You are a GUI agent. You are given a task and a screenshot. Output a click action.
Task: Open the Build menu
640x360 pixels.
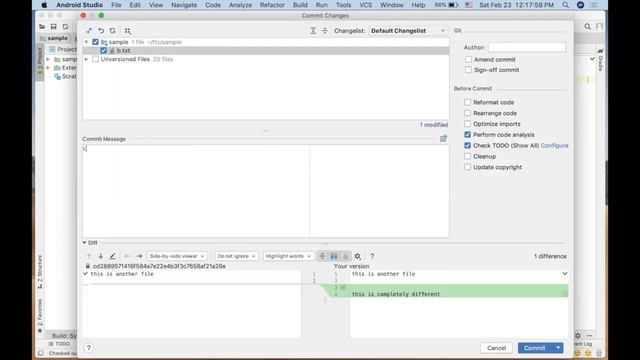tap(300, 5)
